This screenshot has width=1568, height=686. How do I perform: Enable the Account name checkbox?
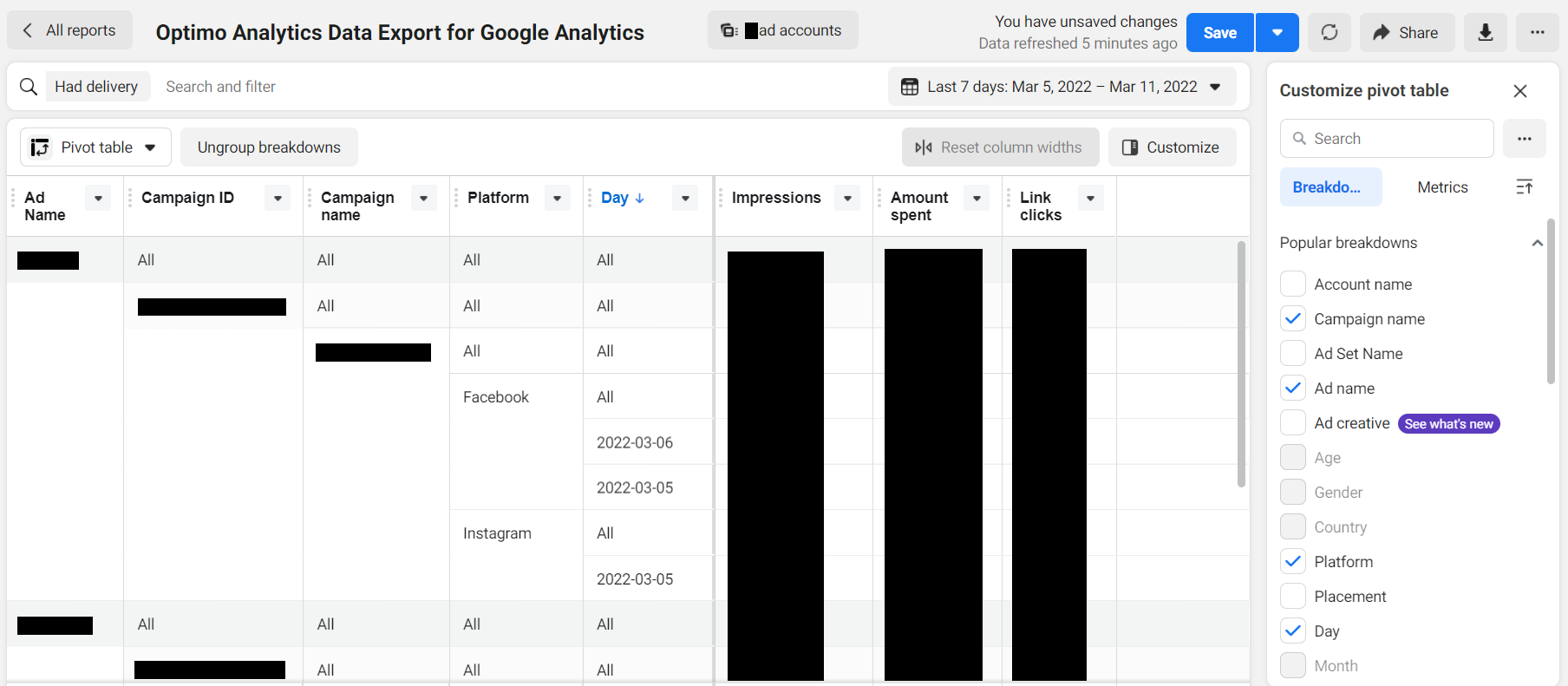click(x=1293, y=284)
